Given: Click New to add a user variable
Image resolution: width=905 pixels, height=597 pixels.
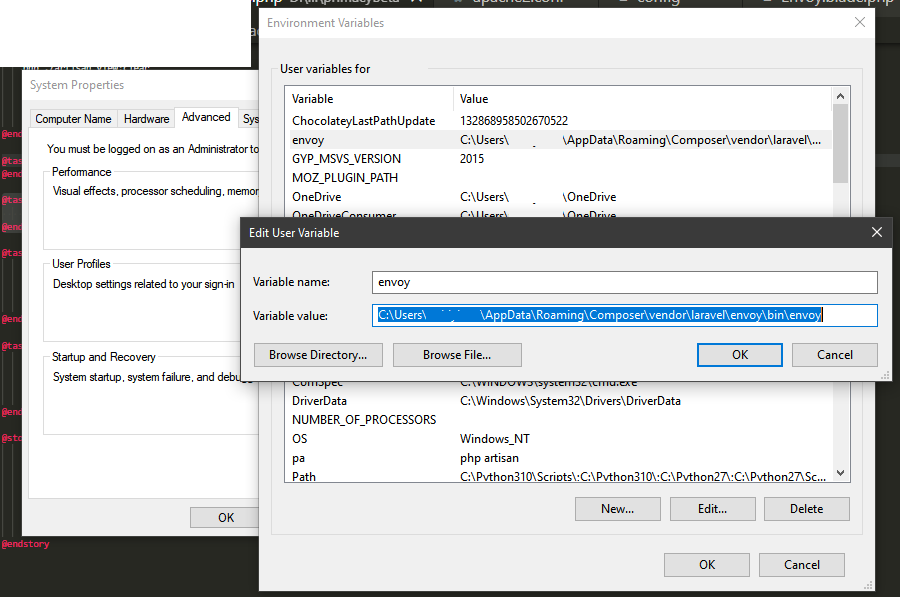Looking at the screenshot, I should tap(617, 508).
